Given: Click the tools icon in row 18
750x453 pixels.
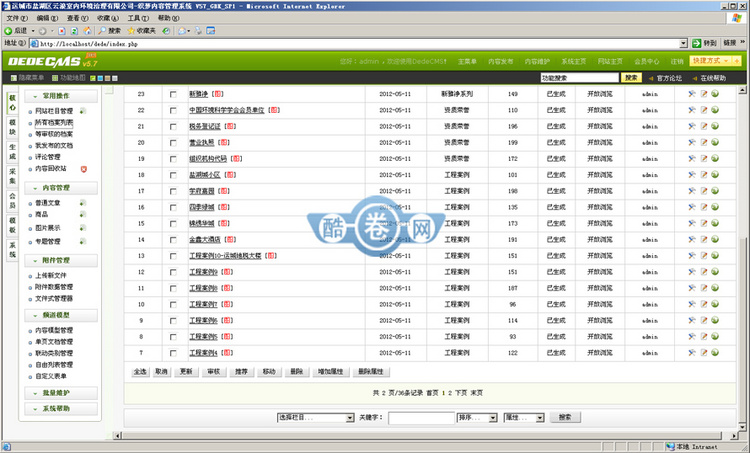Looking at the screenshot, I should click(x=692, y=175).
